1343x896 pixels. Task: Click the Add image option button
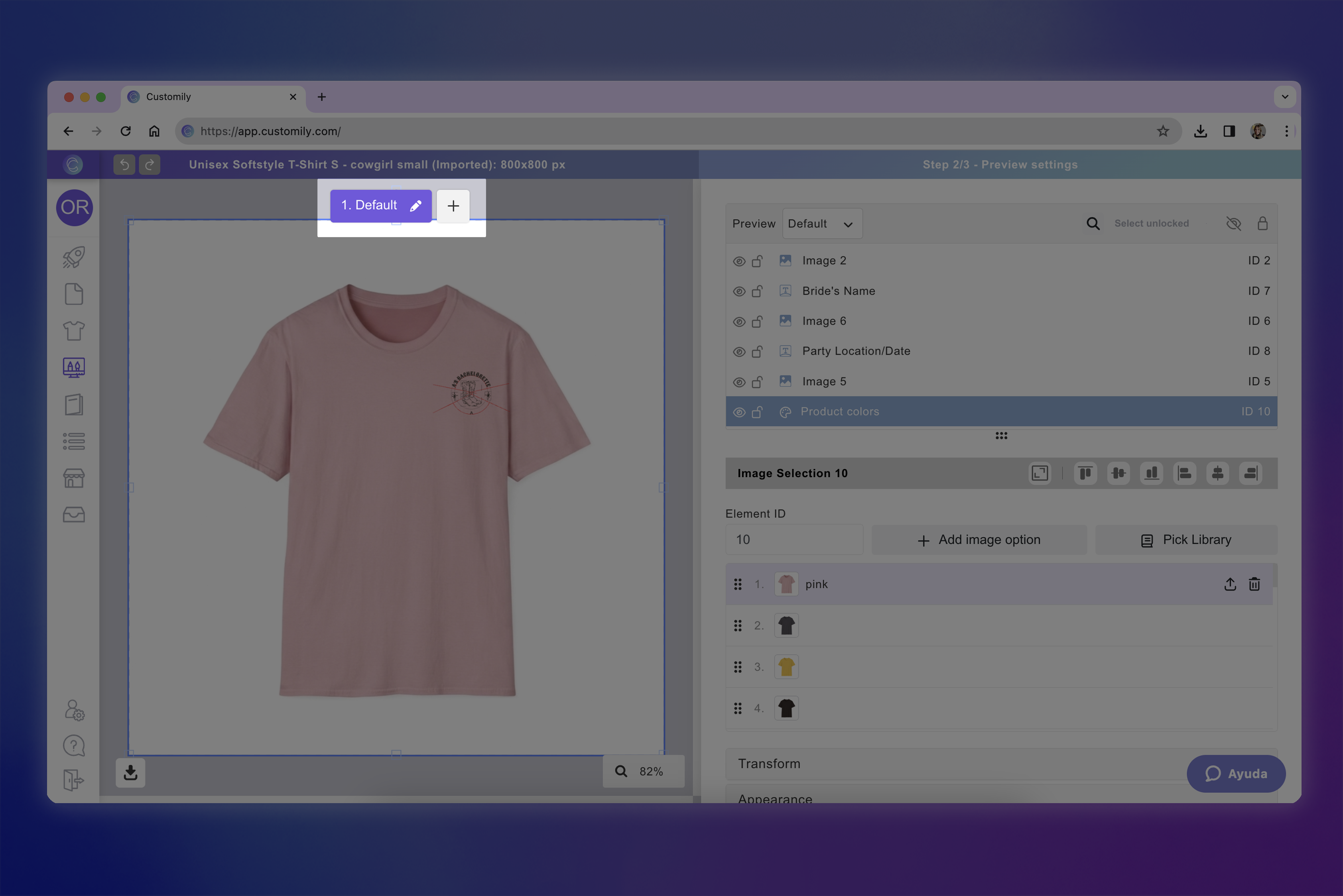point(979,539)
